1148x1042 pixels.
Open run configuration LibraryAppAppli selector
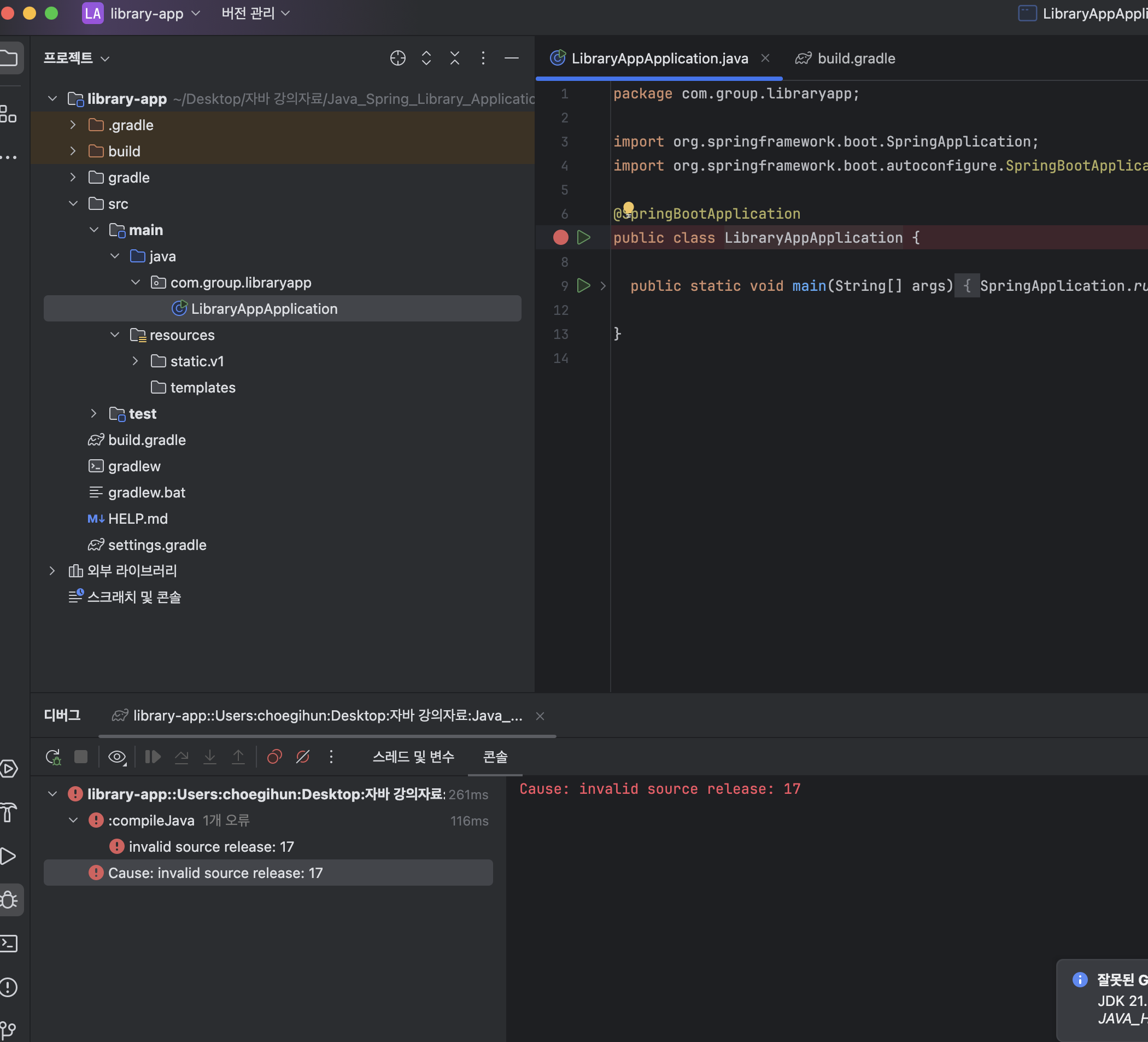coord(1082,13)
